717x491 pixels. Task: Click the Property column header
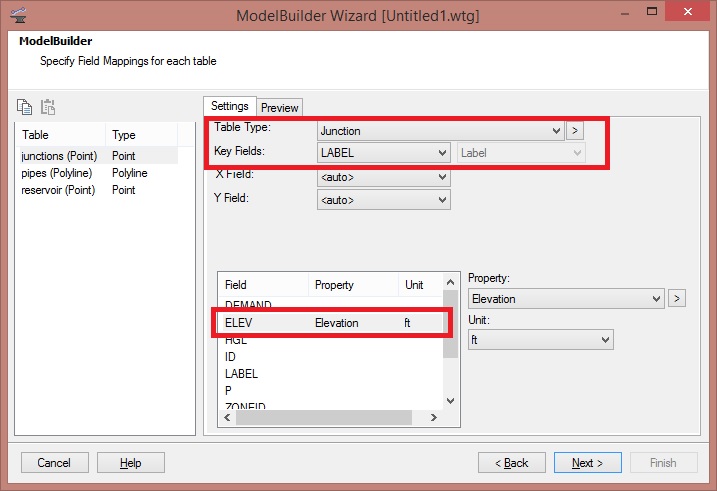[353, 285]
